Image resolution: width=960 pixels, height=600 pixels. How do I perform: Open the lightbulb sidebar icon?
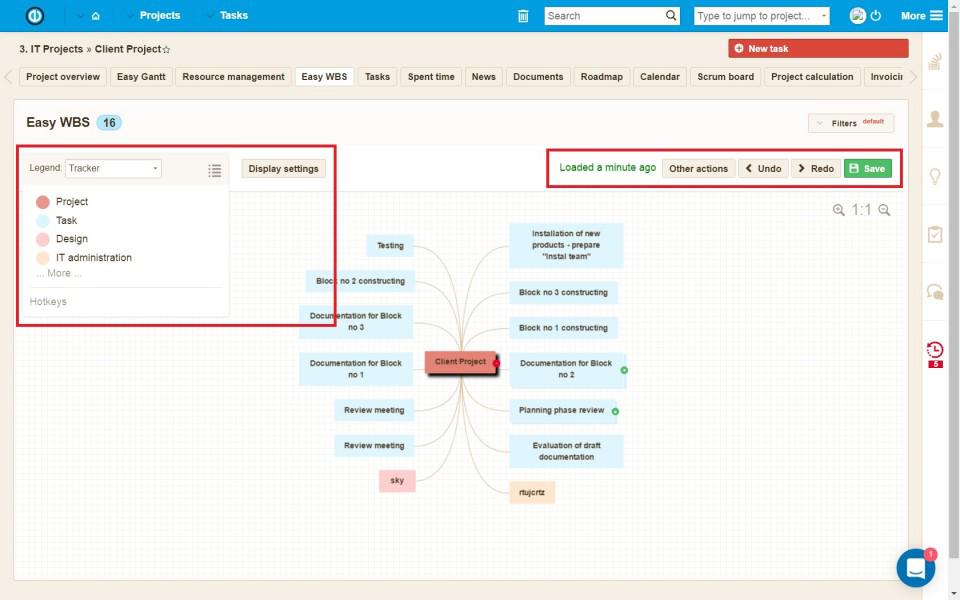[935, 177]
